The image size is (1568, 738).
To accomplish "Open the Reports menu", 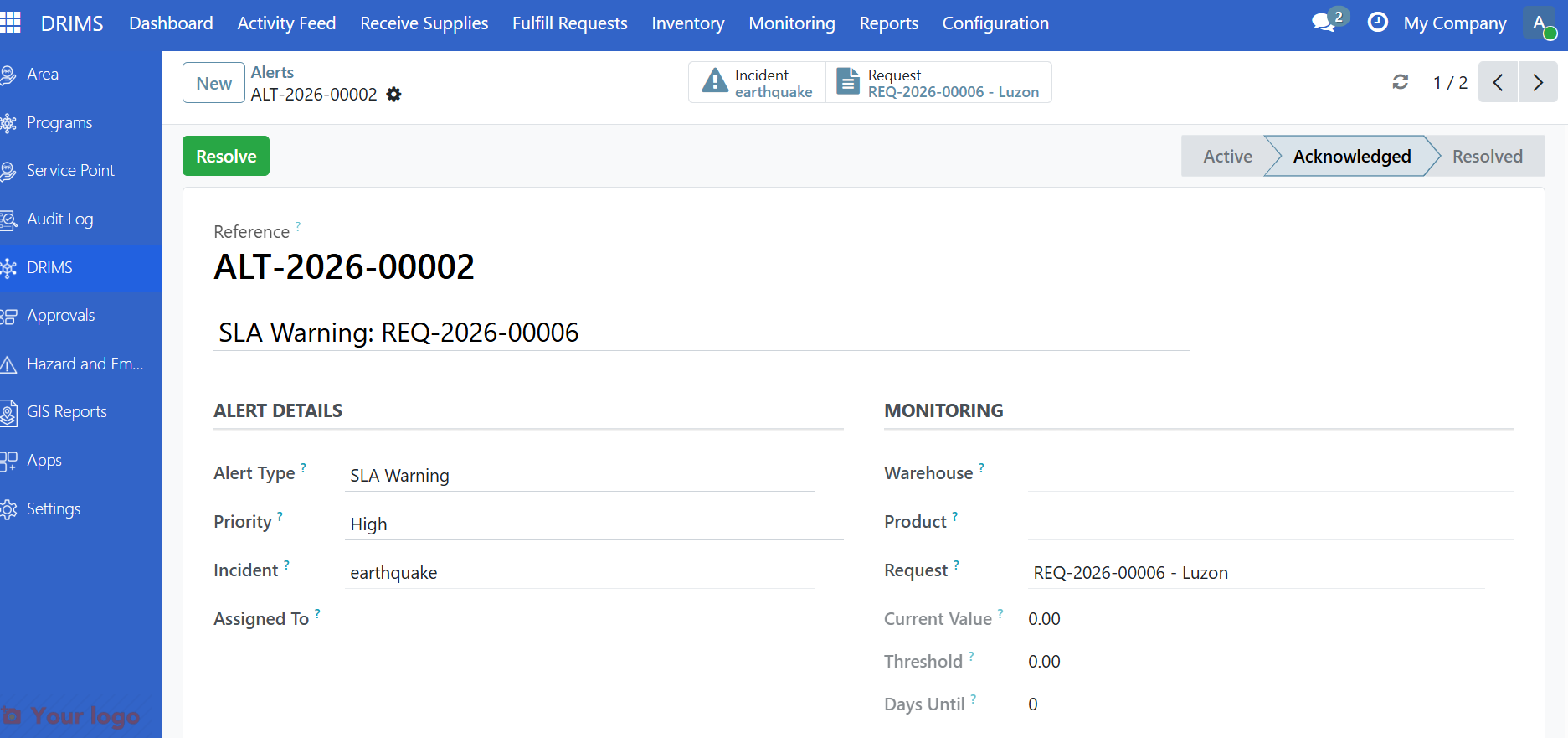I will pos(889,23).
